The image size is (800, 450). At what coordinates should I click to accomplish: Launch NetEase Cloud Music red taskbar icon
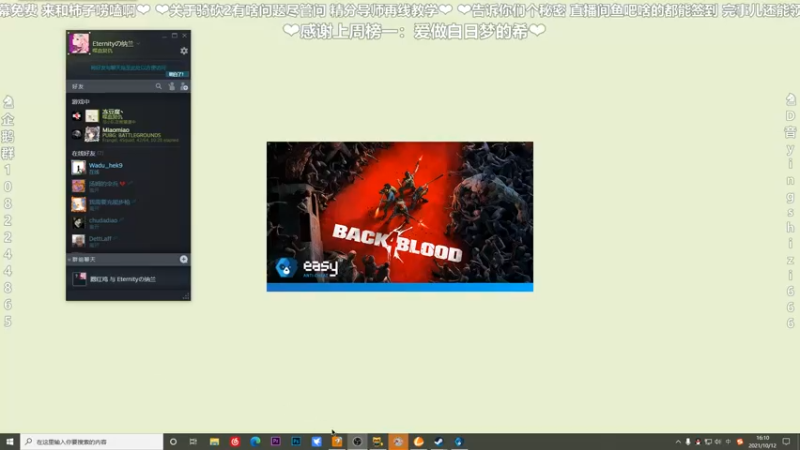[235, 442]
